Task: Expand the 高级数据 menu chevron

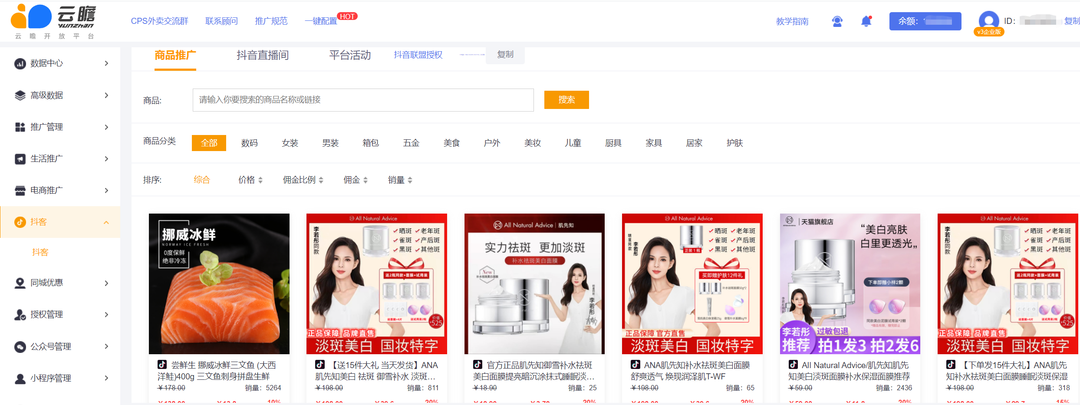Action: coord(106,95)
